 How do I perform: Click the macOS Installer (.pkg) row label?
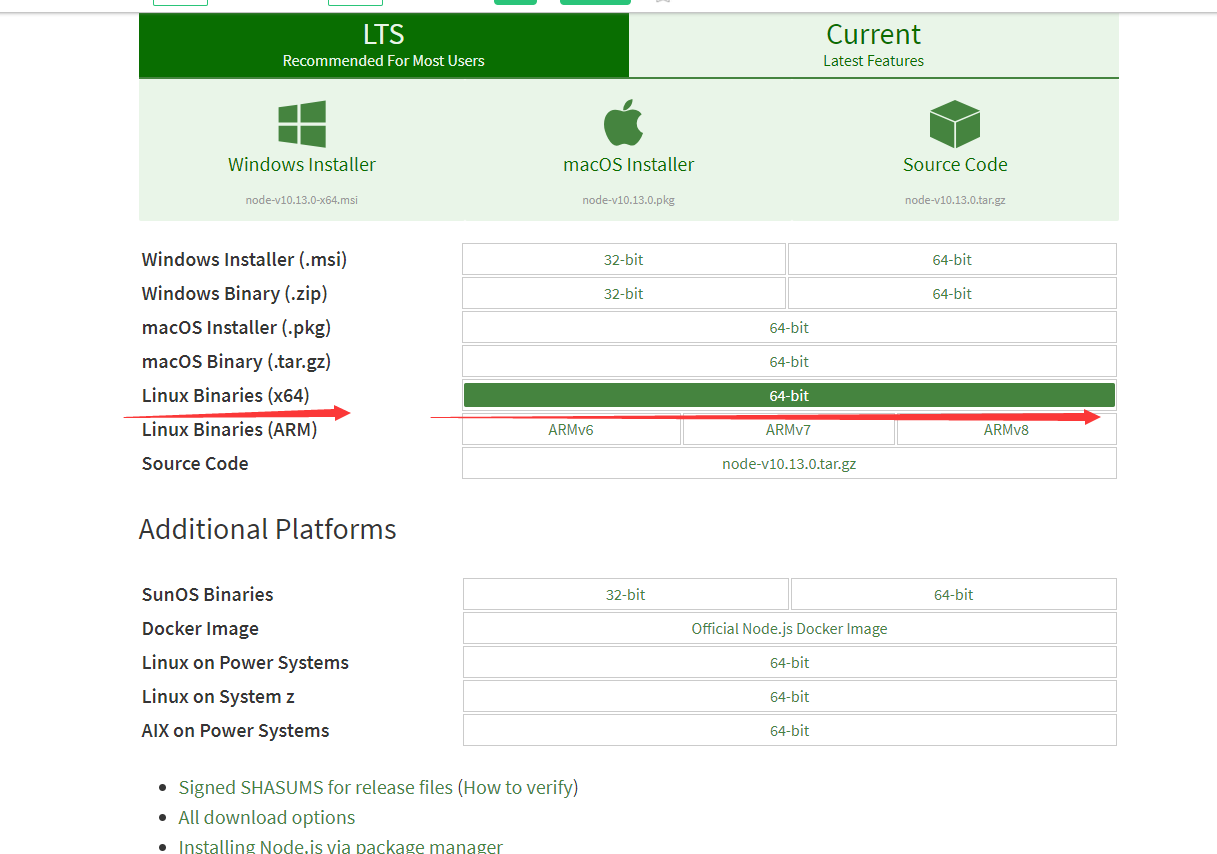236,327
